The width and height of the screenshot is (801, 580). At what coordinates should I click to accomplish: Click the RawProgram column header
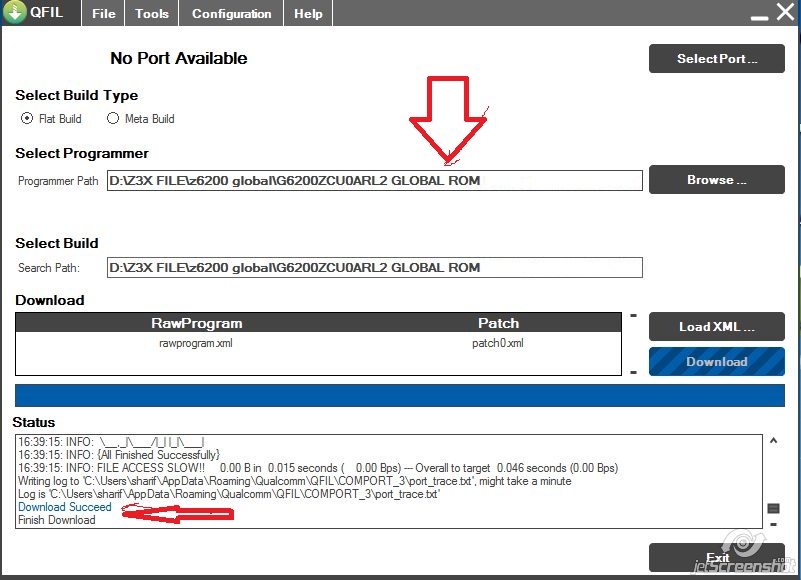[197, 323]
